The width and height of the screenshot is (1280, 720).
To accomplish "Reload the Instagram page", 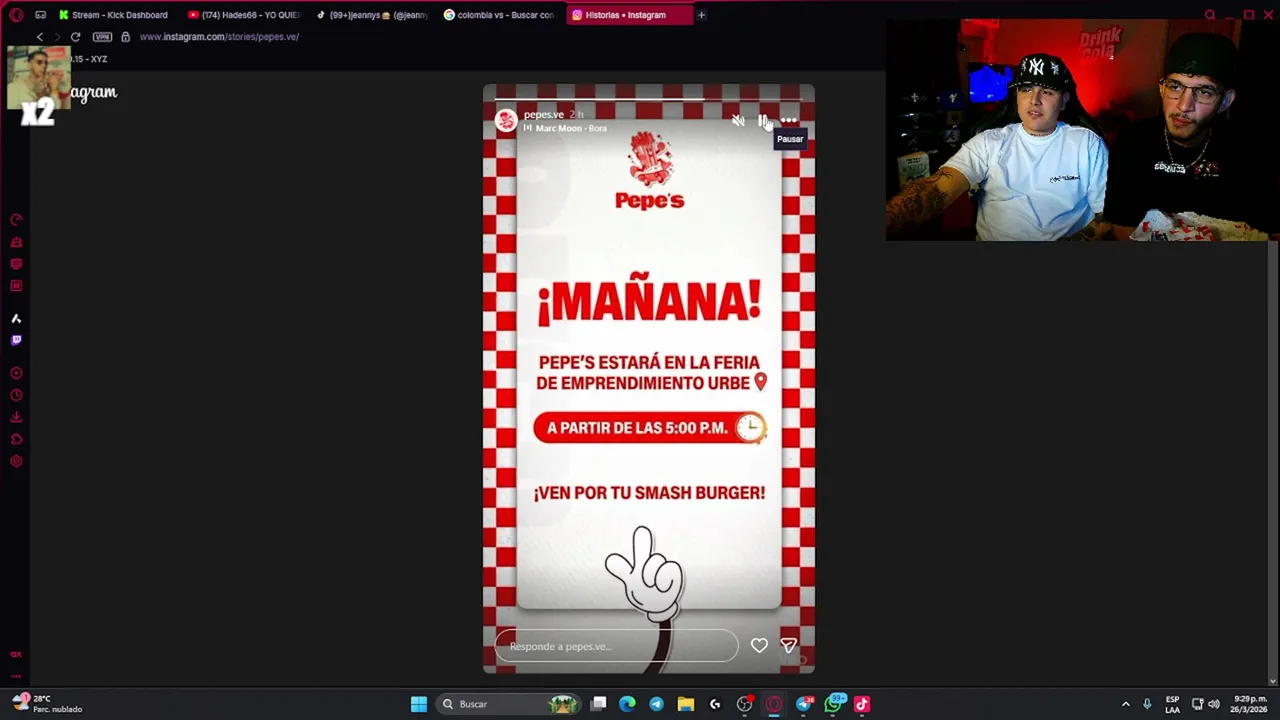I will tap(75, 37).
